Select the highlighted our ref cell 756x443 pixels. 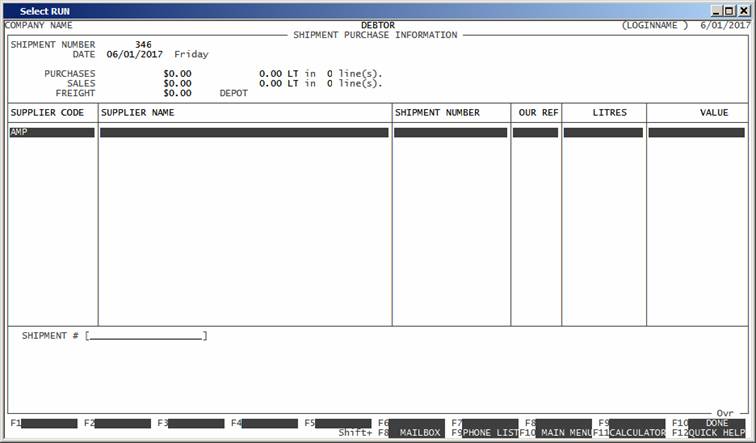tap(535, 133)
